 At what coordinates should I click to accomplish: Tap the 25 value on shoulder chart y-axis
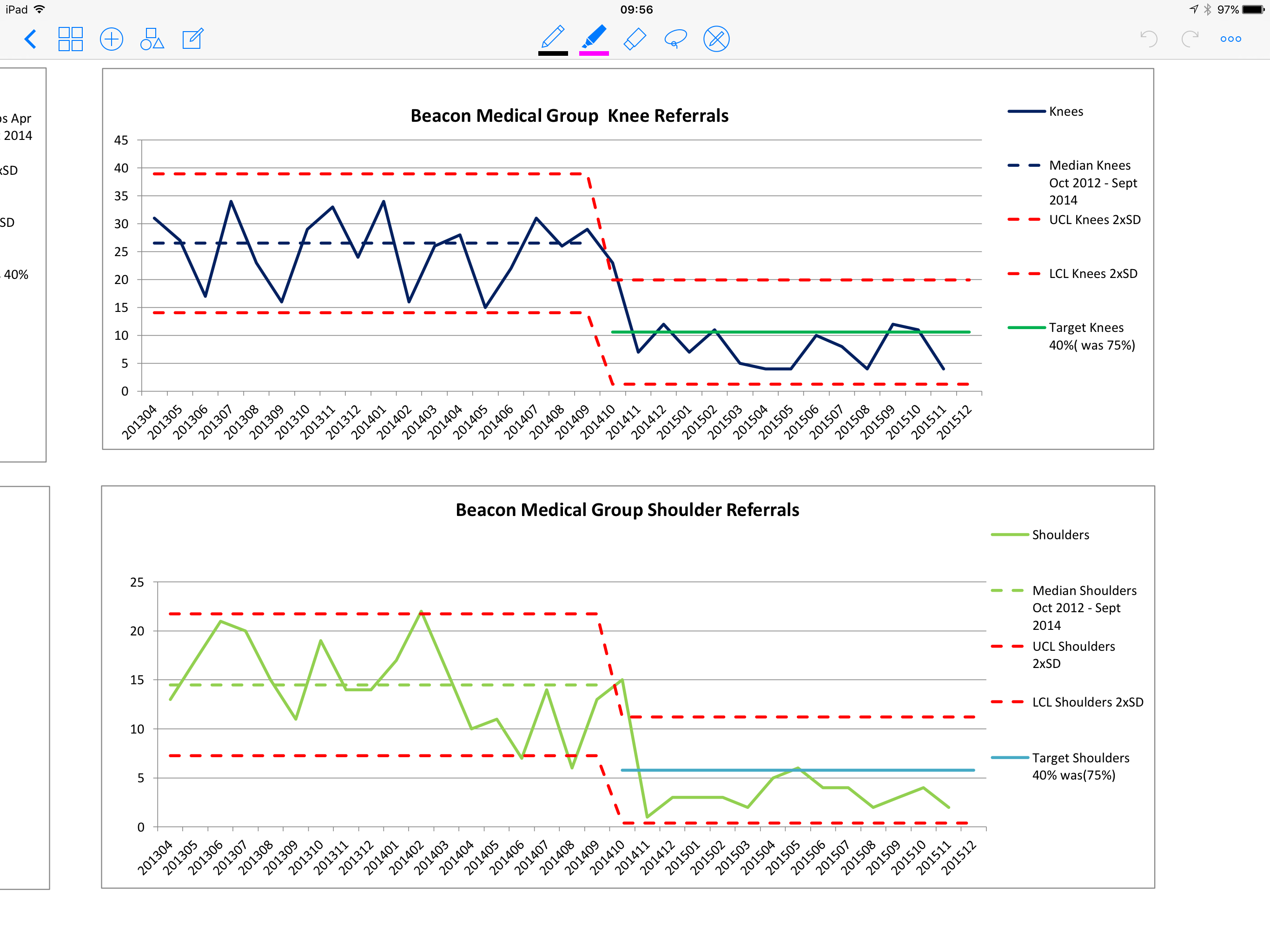[x=137, y=582]
